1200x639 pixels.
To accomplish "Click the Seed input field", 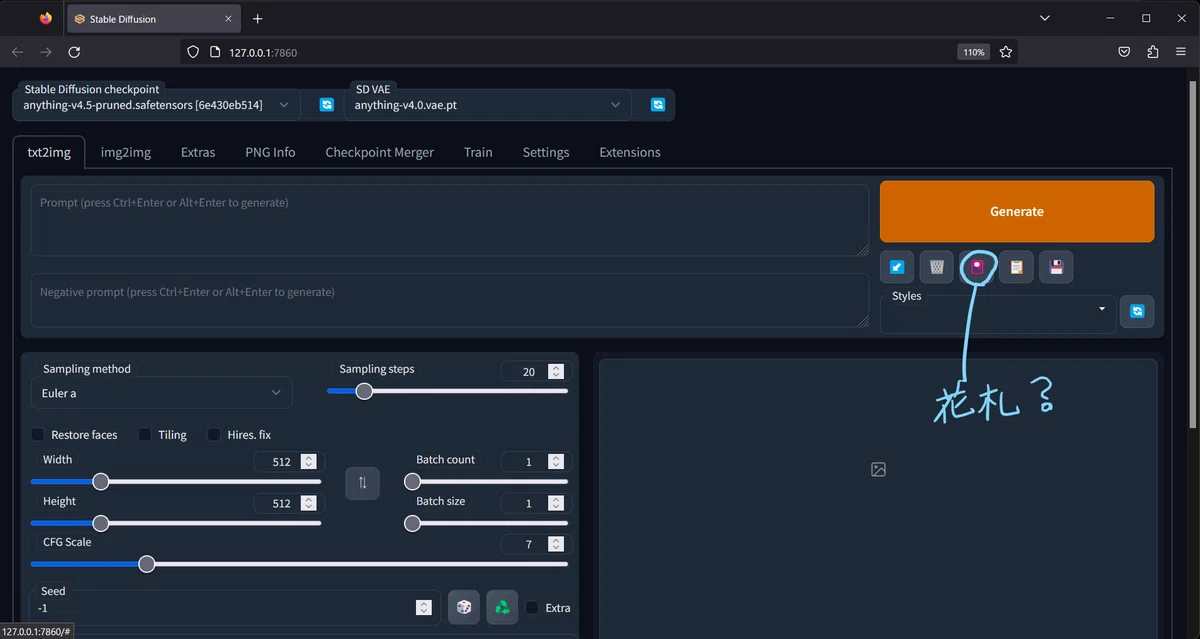I will [x=234, y=607].
